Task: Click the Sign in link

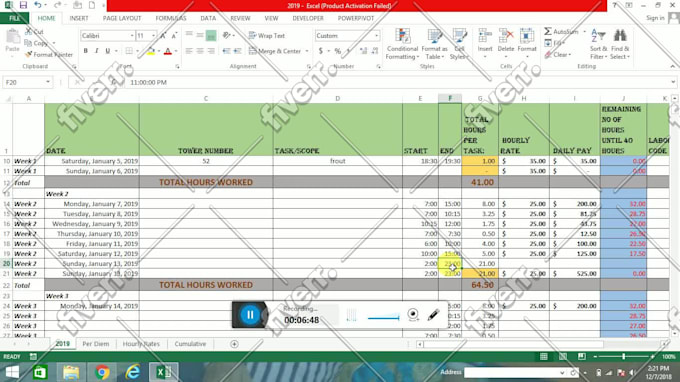Action: pos(655,18)
